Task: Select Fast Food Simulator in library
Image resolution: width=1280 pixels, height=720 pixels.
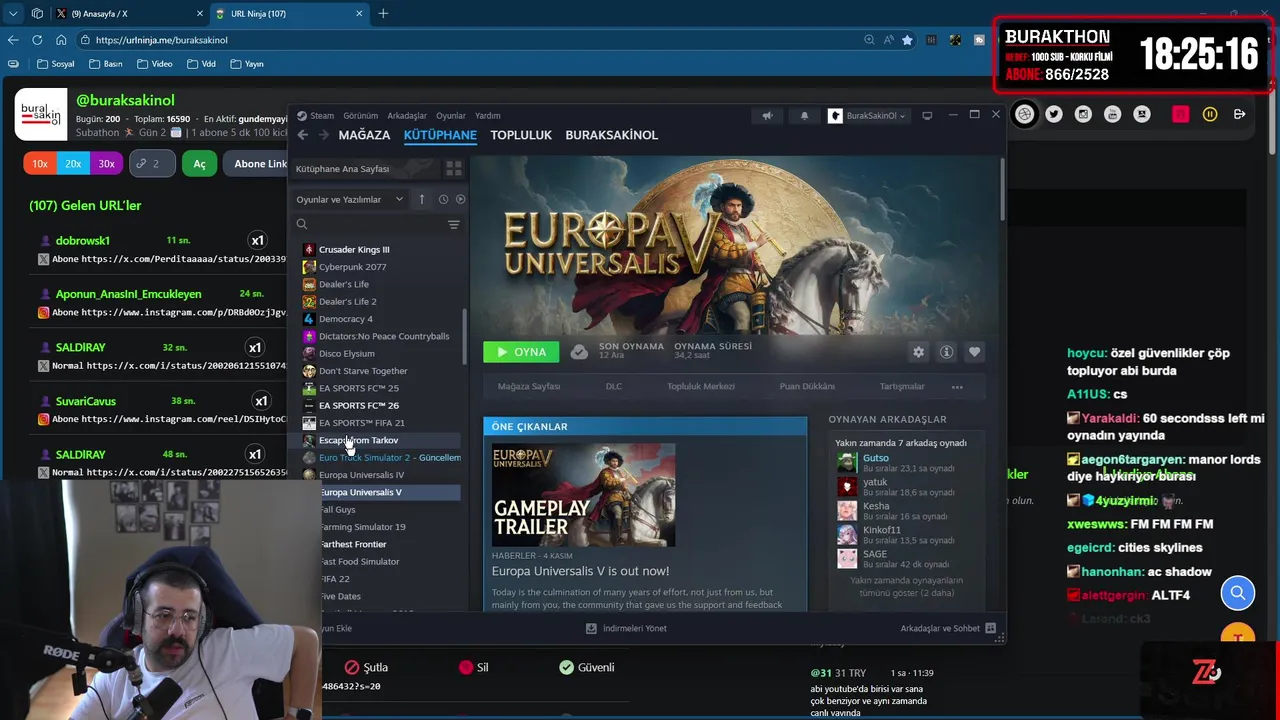Action: pyautogui.click(x=360, y=562)
